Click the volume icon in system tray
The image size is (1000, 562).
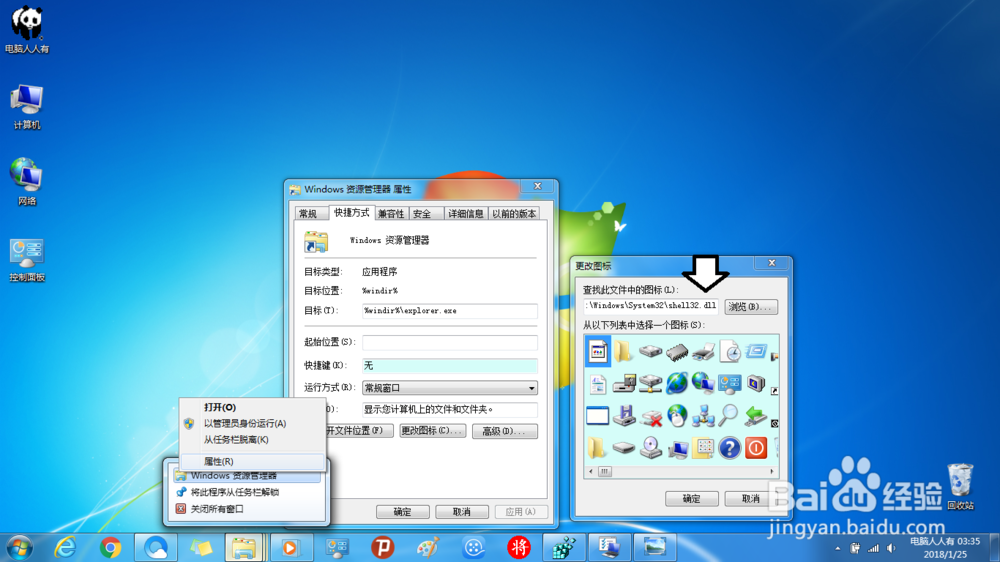(x=892, y=549)
